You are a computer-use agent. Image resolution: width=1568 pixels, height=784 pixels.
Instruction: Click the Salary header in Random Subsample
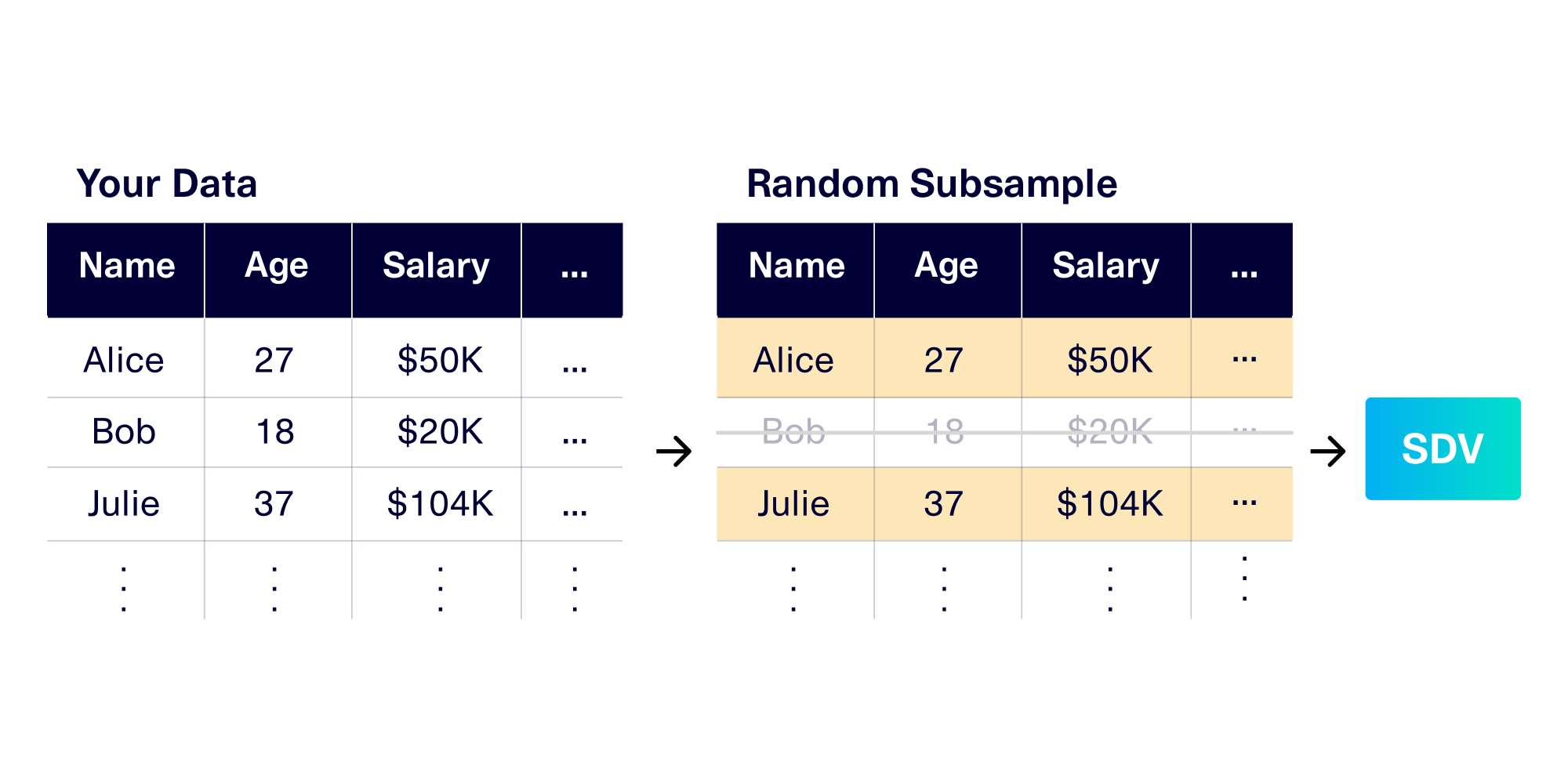tap(1106, 267)
